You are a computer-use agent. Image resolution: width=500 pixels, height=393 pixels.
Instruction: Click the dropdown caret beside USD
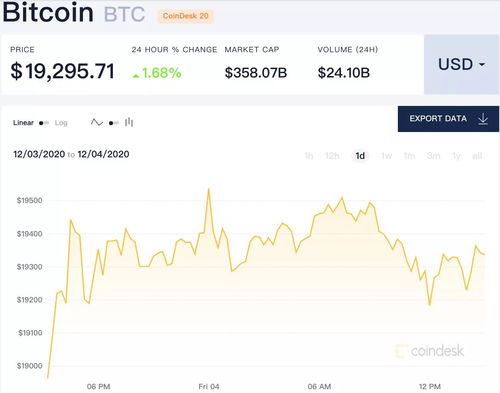tap(482, 64)
